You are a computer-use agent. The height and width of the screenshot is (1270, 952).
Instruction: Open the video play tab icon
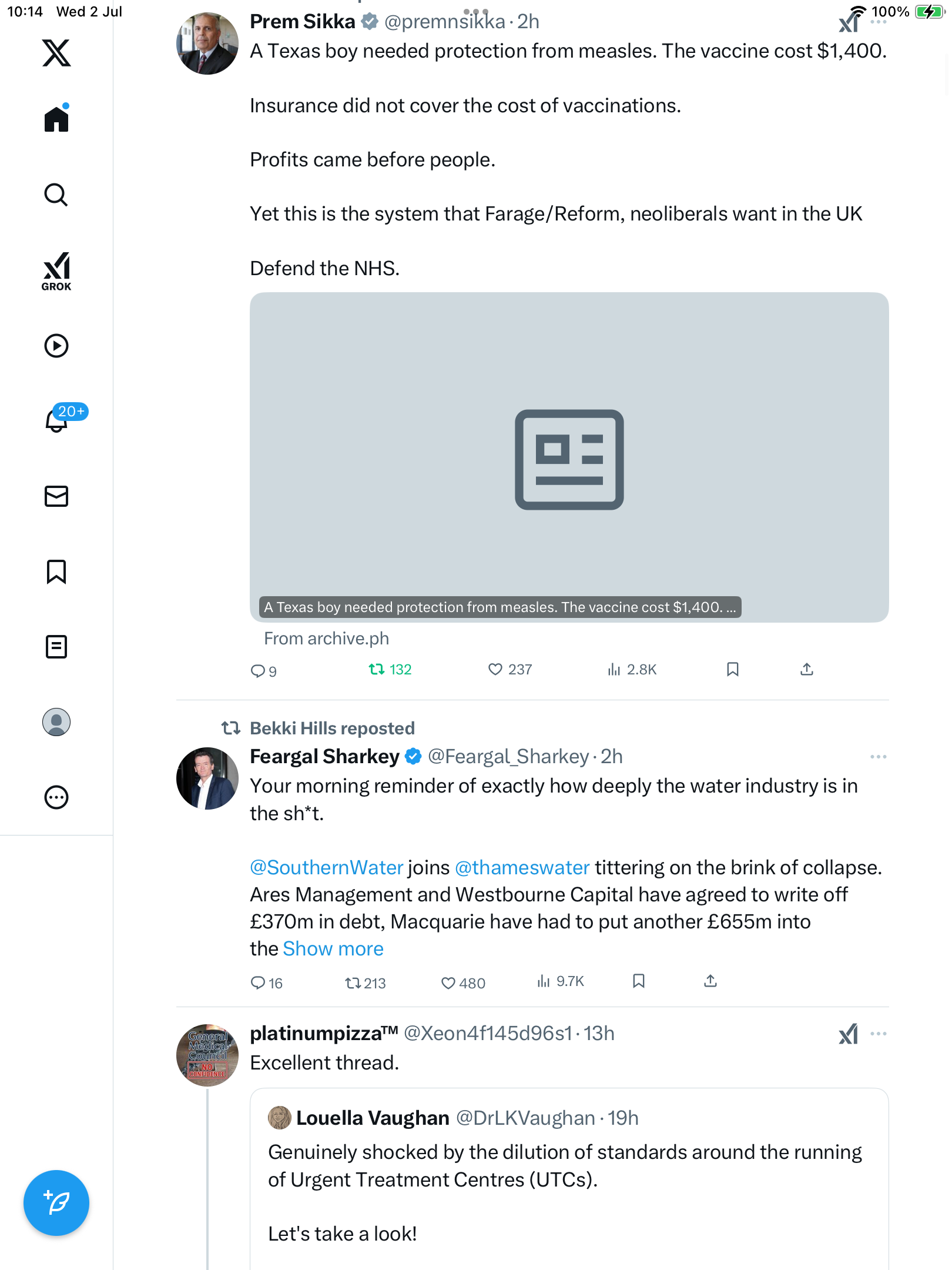(x=56, y=346)
